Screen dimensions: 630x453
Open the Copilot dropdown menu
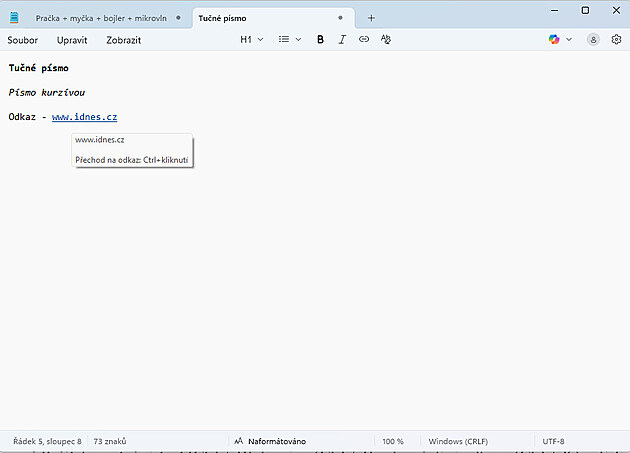[560, 40]
